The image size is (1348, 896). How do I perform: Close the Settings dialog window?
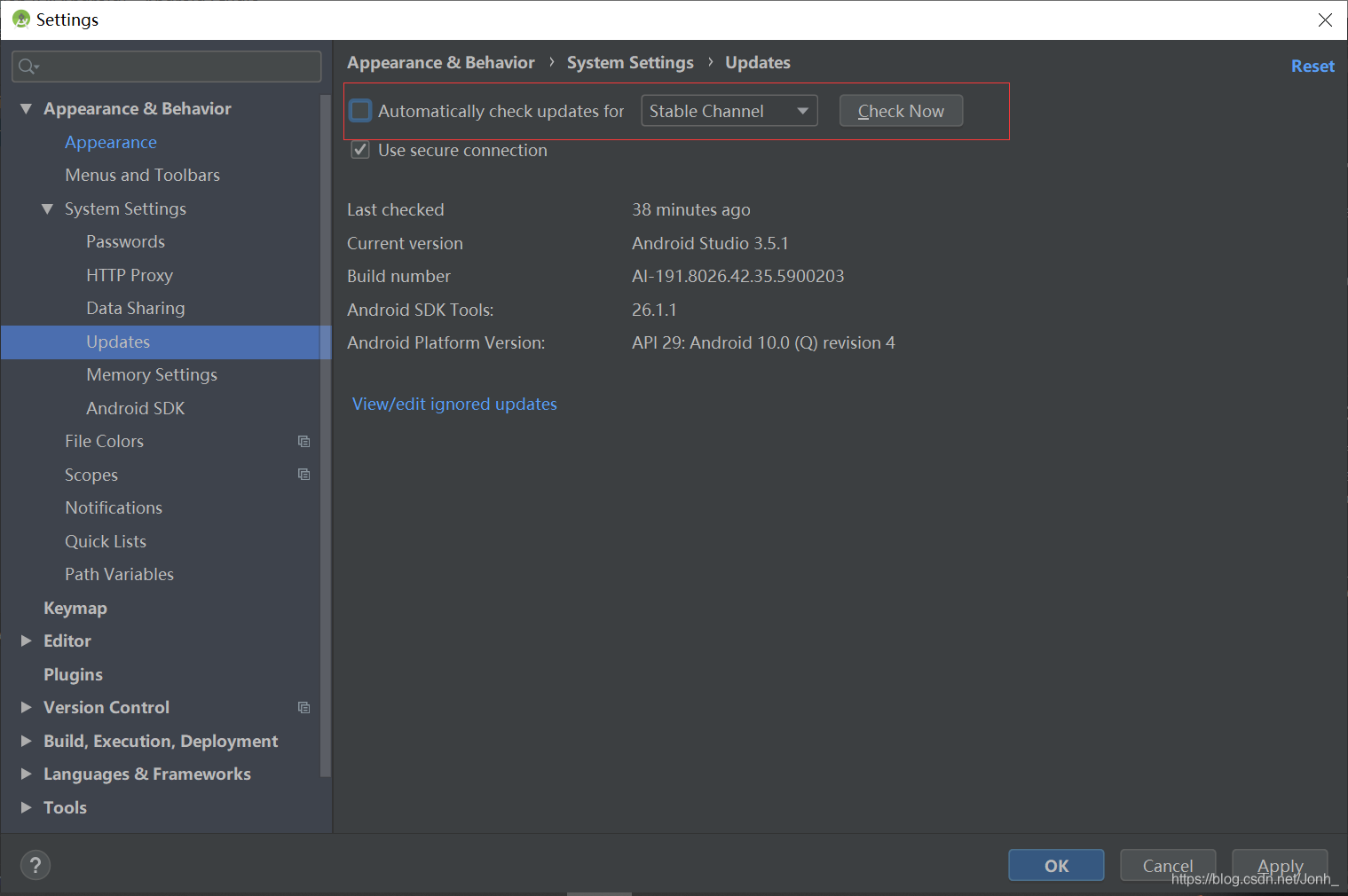1325,20
